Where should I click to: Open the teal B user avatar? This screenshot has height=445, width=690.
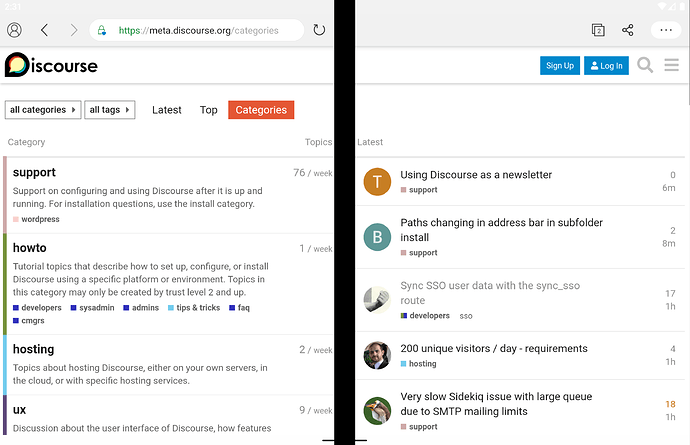click(377, 237)
